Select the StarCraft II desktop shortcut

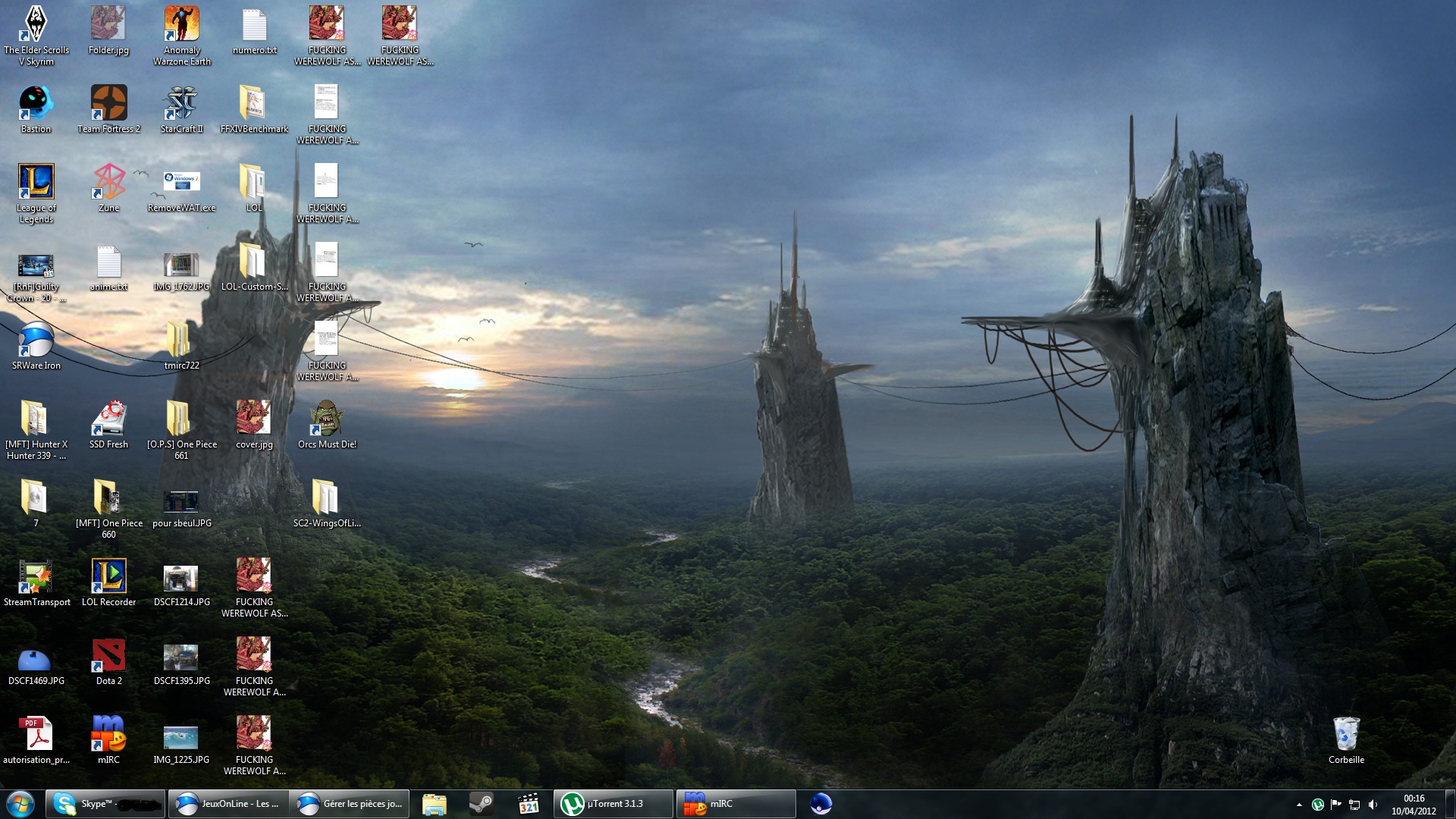pos(181,109)
